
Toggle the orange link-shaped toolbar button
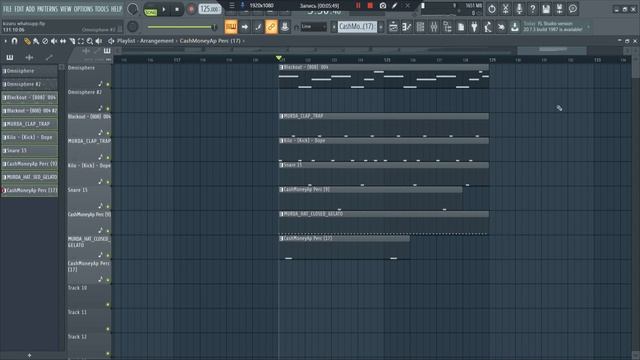point(271,27)
